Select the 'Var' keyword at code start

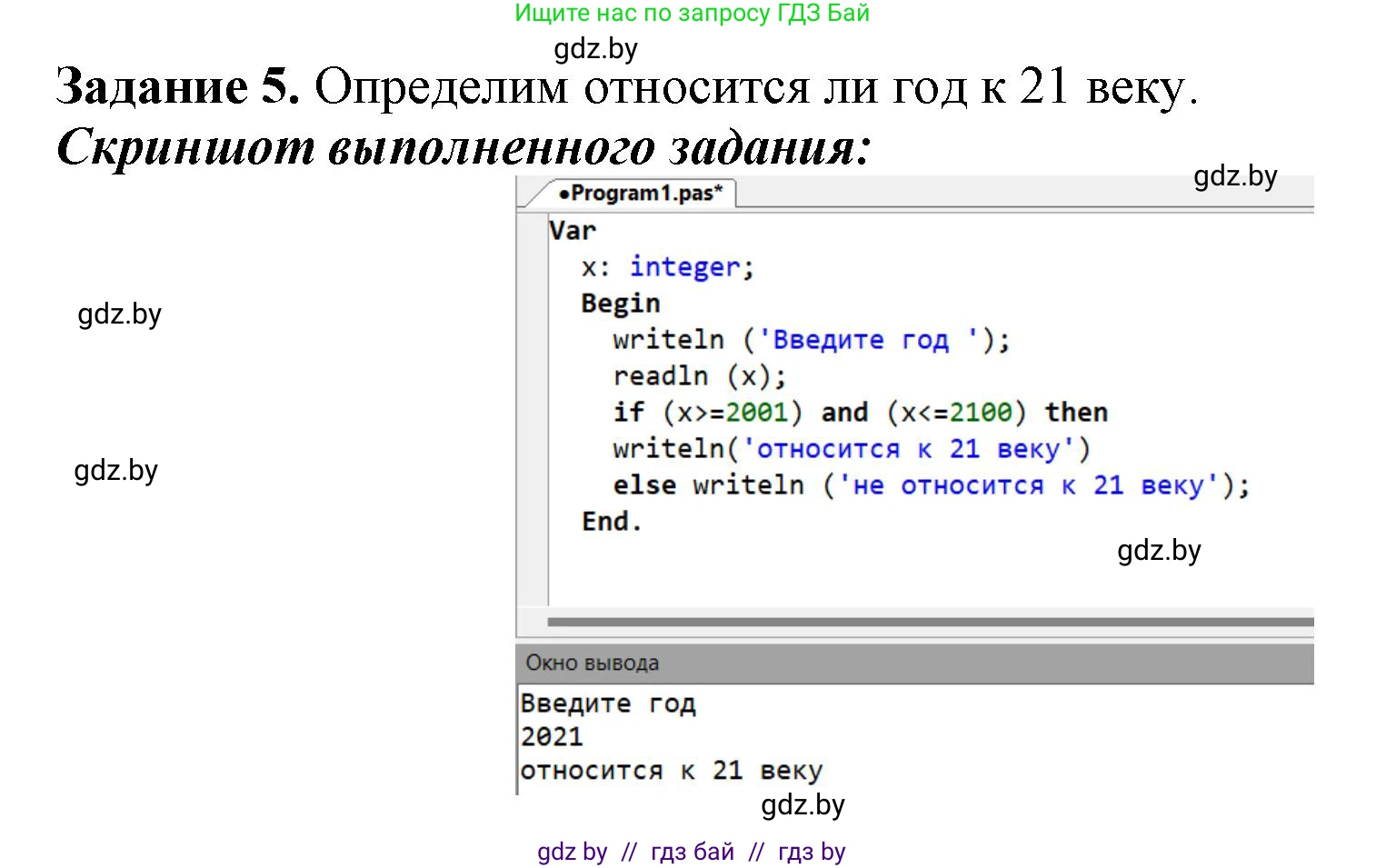point(572,230)
